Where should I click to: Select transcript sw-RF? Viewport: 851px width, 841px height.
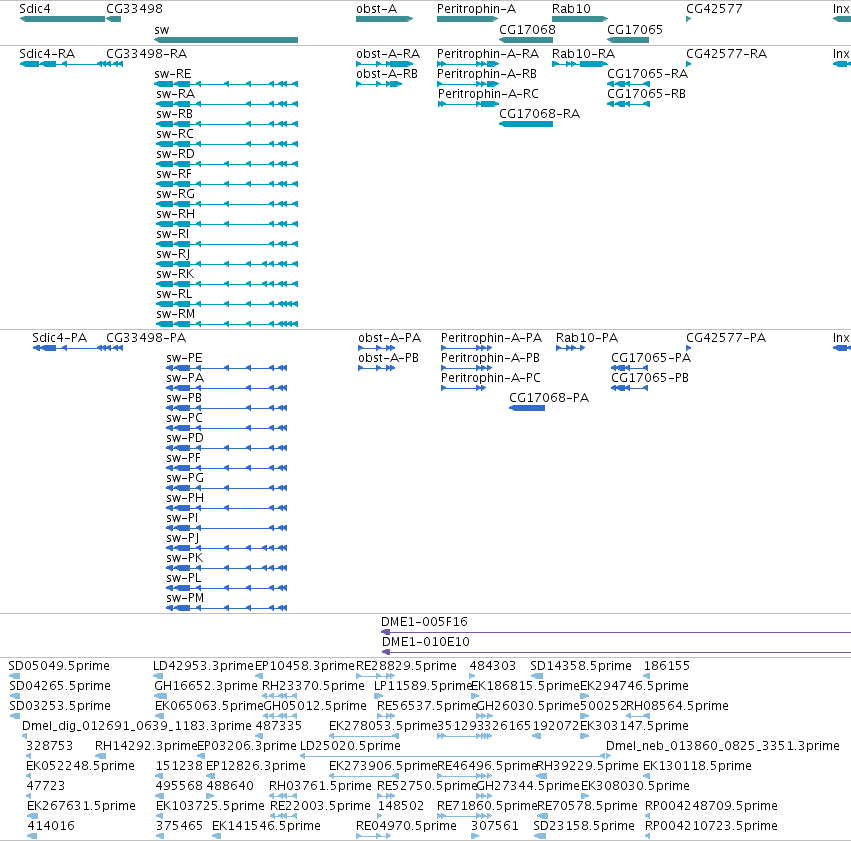point(226,184)
